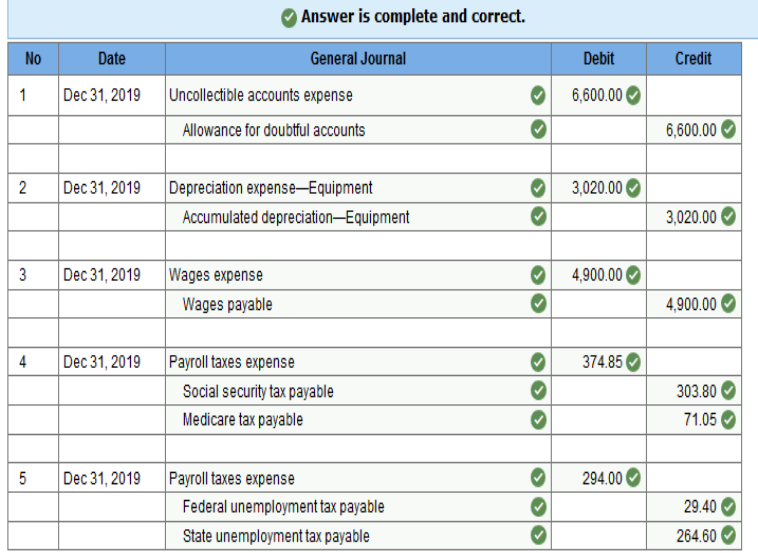Click check icon beside Wages payable account
The image size is (758, 553).
[x=538, y=304]
